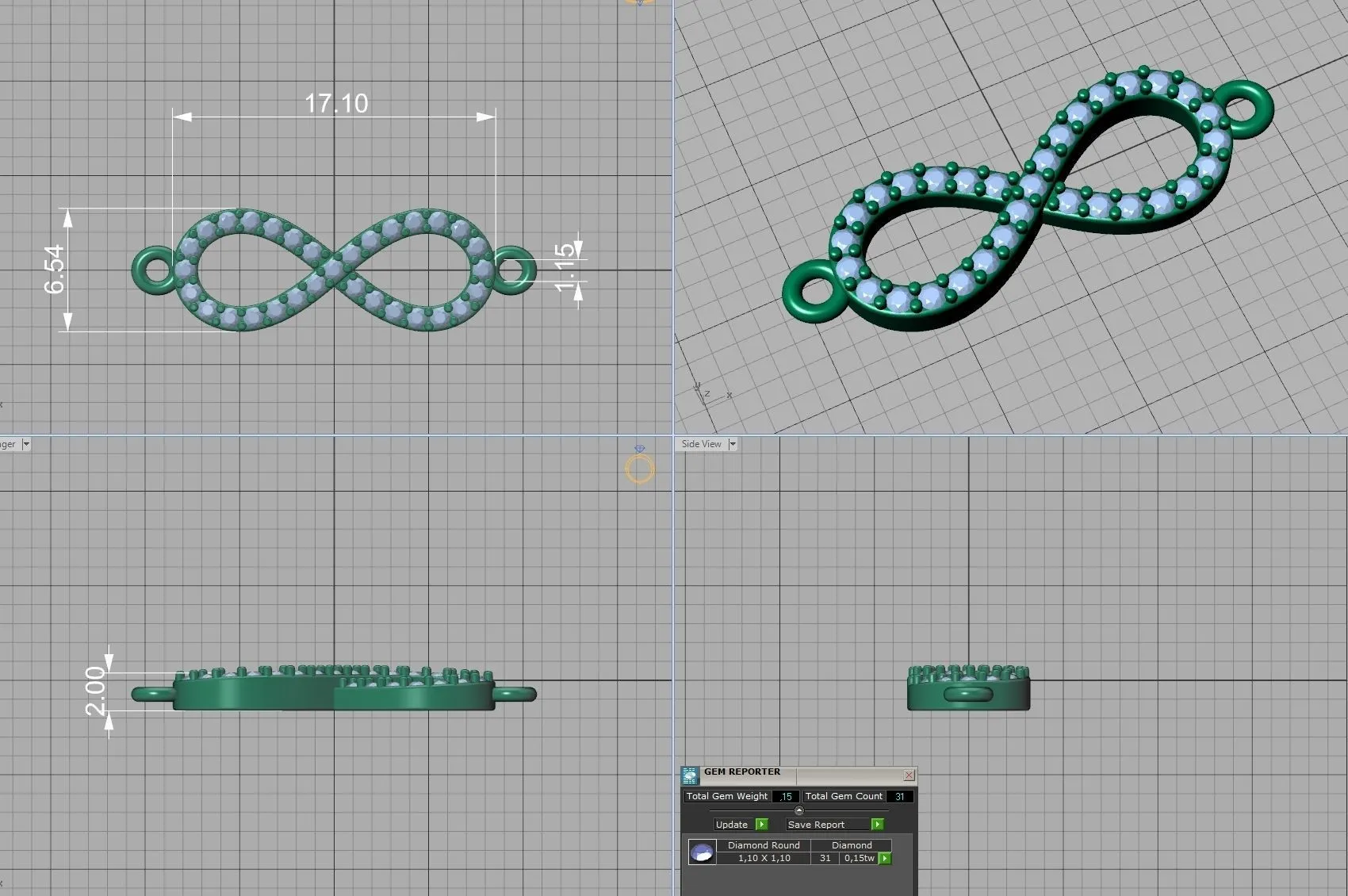Select the 1,10 X 1,10 size cell
The image size is (1348, 896).
[x=764, y=858]
